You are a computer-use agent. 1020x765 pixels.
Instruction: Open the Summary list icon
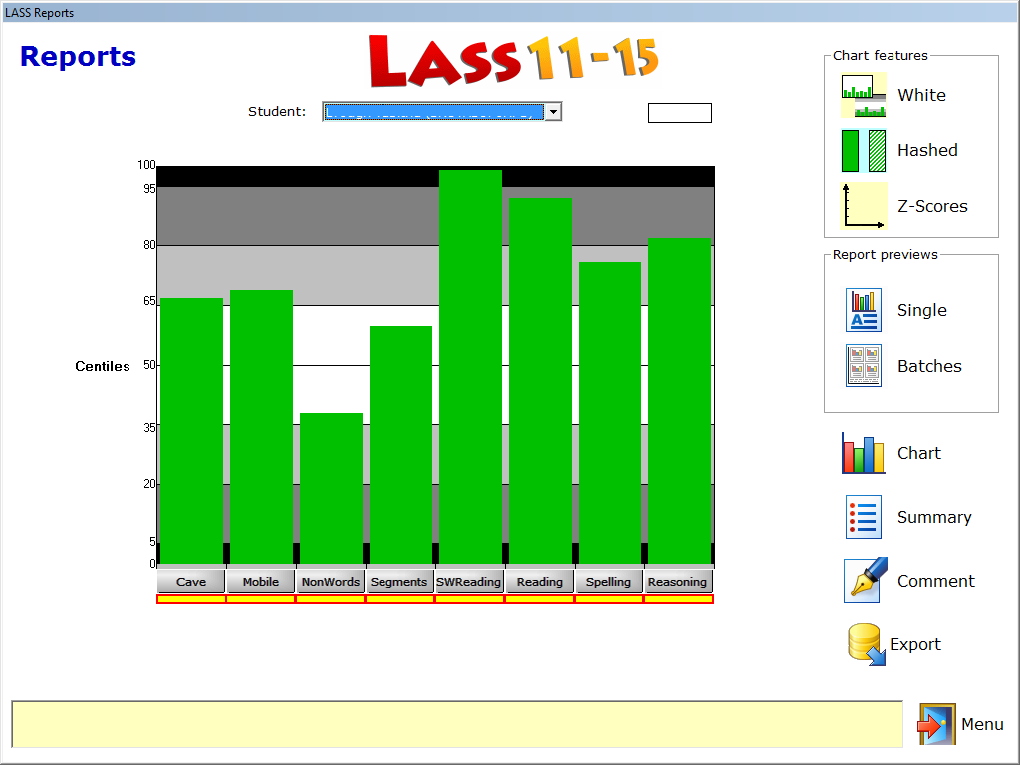864,517
